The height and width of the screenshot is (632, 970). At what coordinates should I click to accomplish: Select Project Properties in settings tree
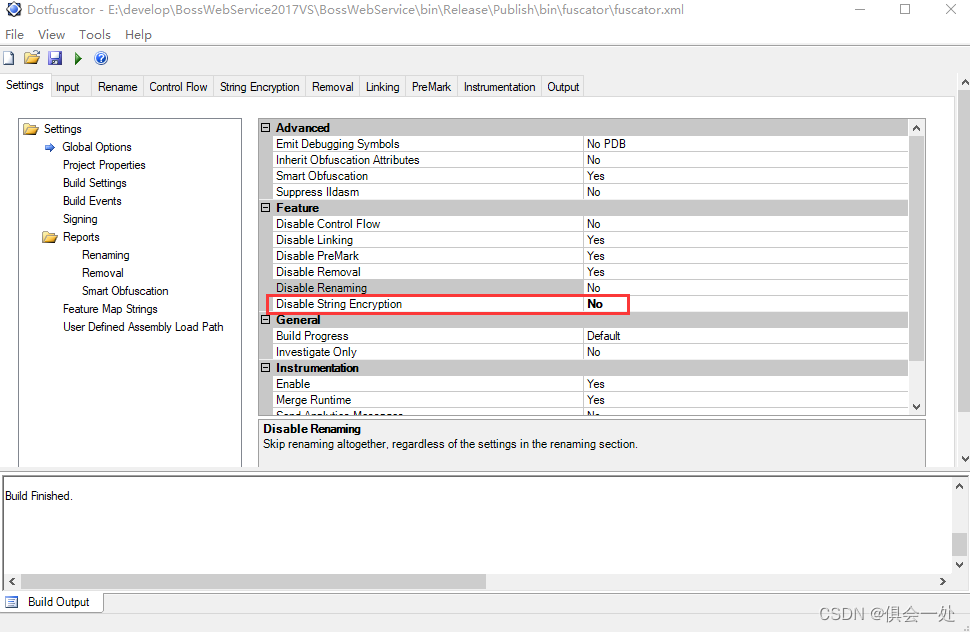104,165
